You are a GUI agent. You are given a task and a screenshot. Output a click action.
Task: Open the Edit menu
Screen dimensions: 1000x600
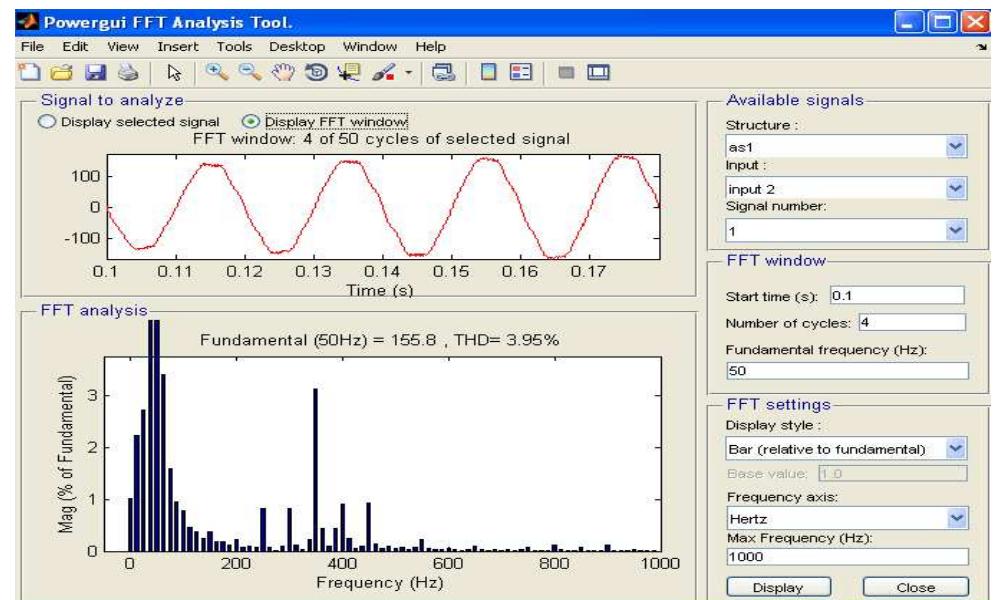tap(75, 47)
